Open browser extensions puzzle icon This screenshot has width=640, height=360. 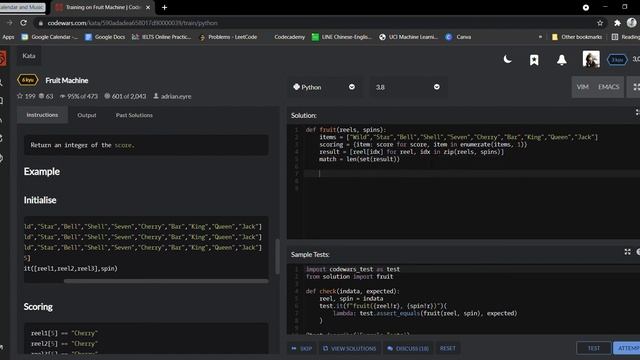[x=617, y=23]
